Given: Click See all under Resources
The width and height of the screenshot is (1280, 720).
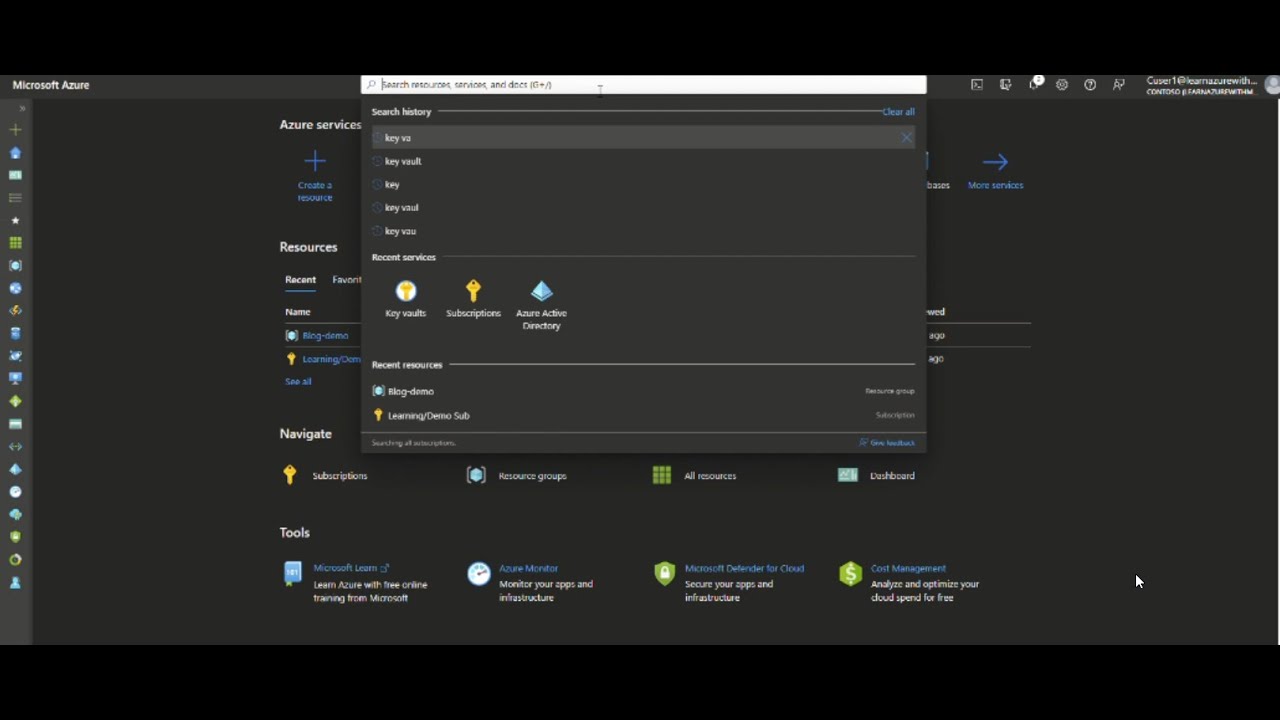Looking at the screenshot, I should click(298, 382).
